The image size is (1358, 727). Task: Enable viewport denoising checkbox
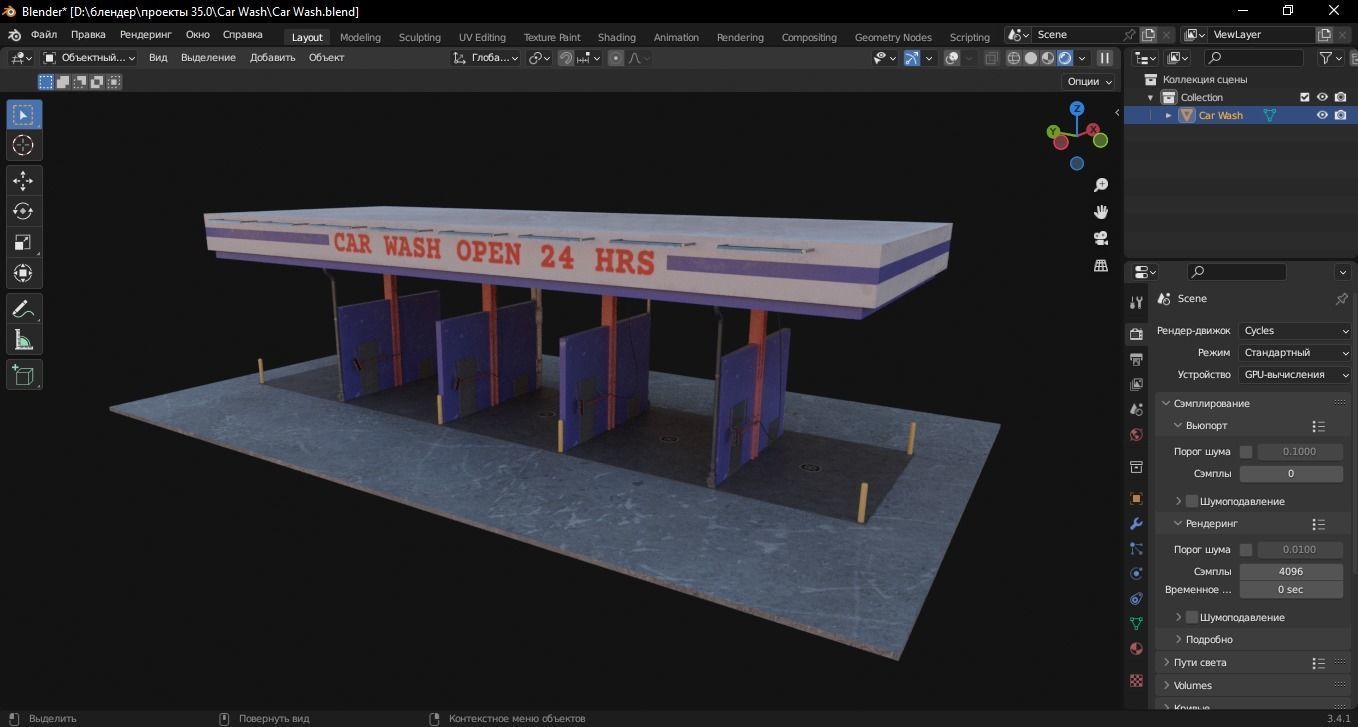pos(1192,501)
